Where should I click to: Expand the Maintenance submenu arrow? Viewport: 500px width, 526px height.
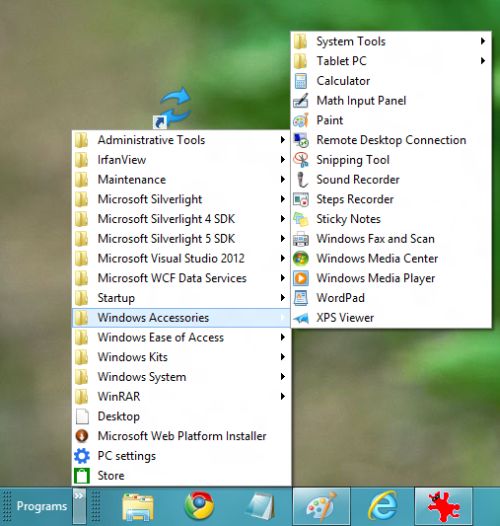pyautogui.click(x=283, y=179)
